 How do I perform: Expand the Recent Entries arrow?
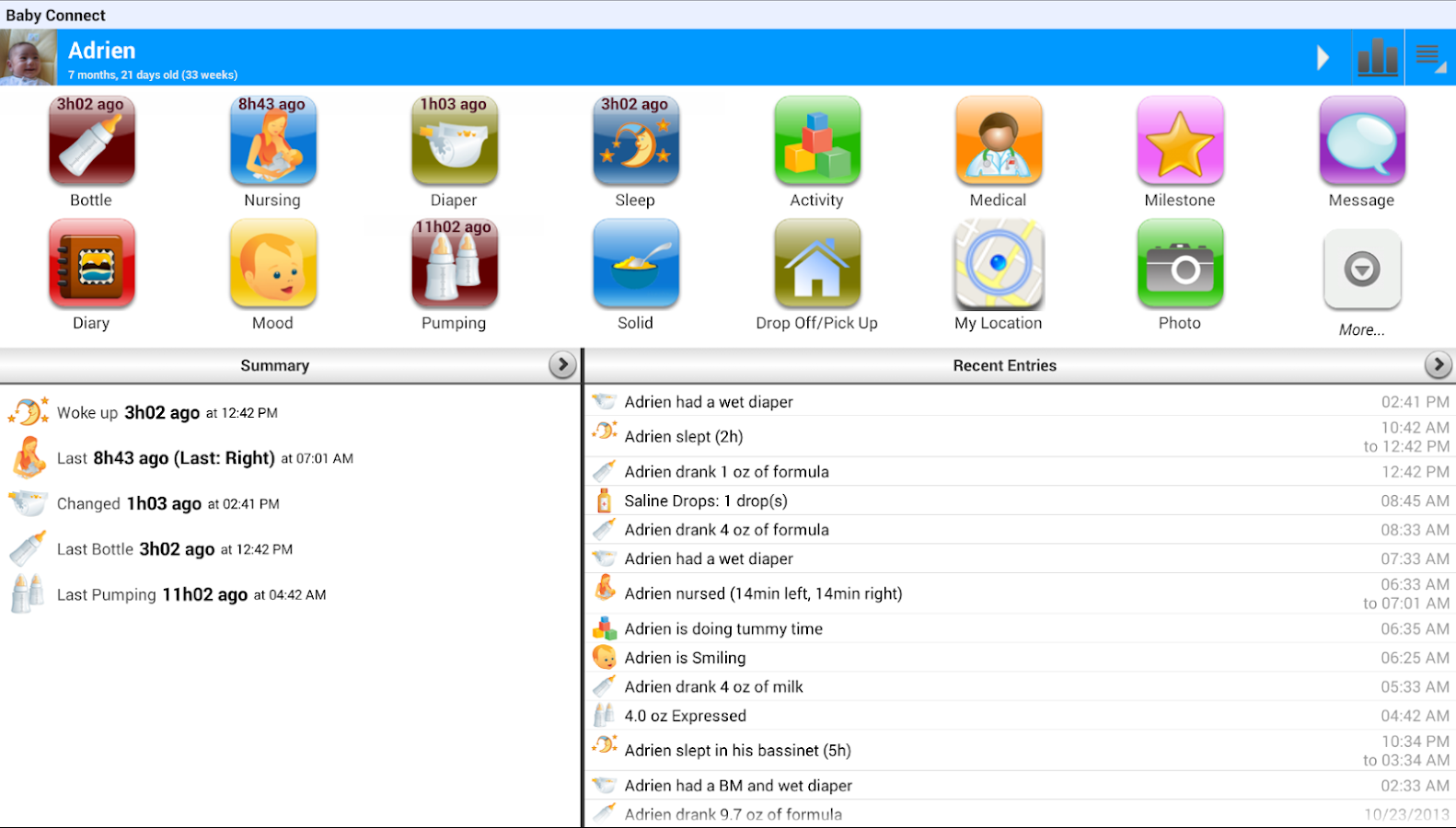(x=1439, y=365)
